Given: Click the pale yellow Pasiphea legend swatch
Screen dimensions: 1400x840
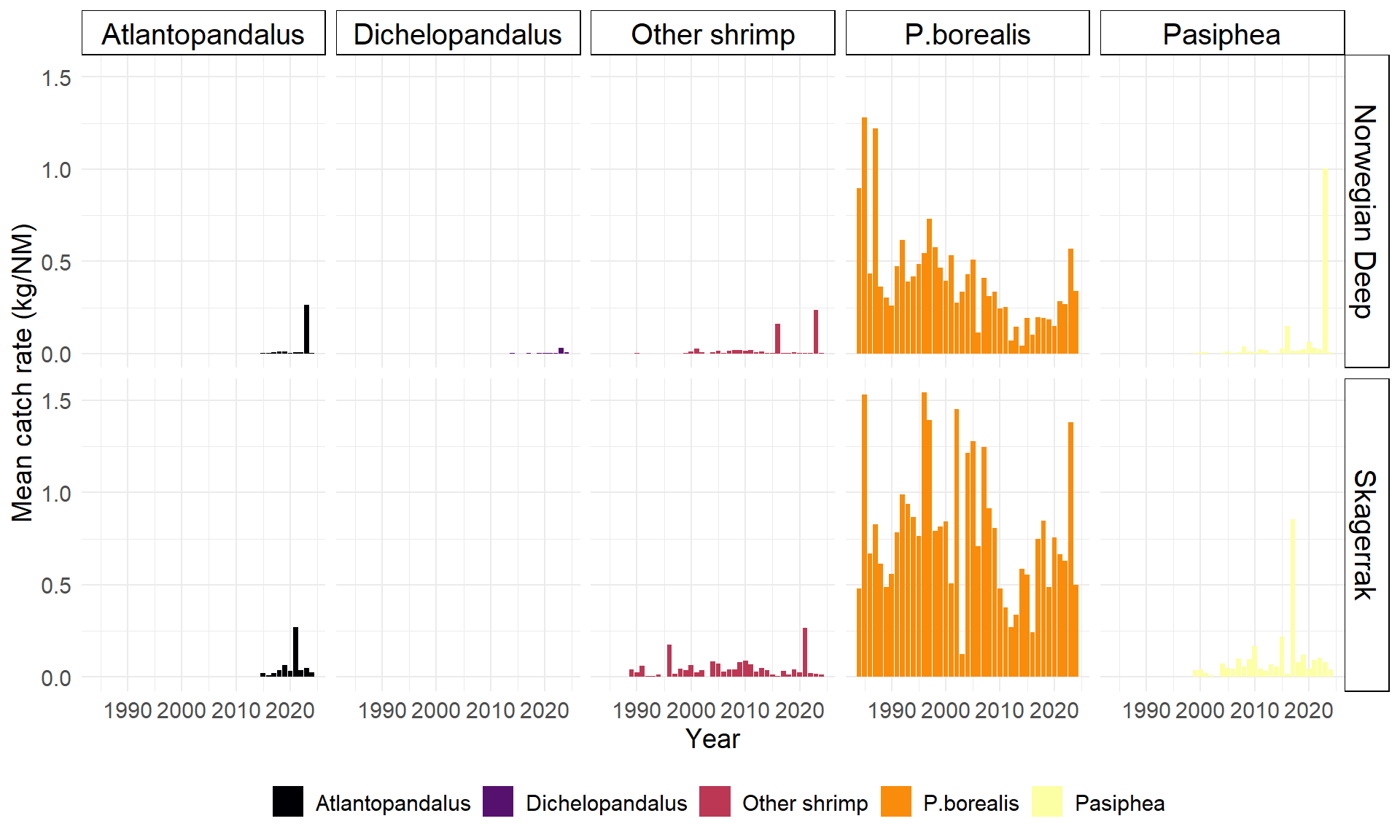Looking at the screenshot, I should [x=1047, y=801].
